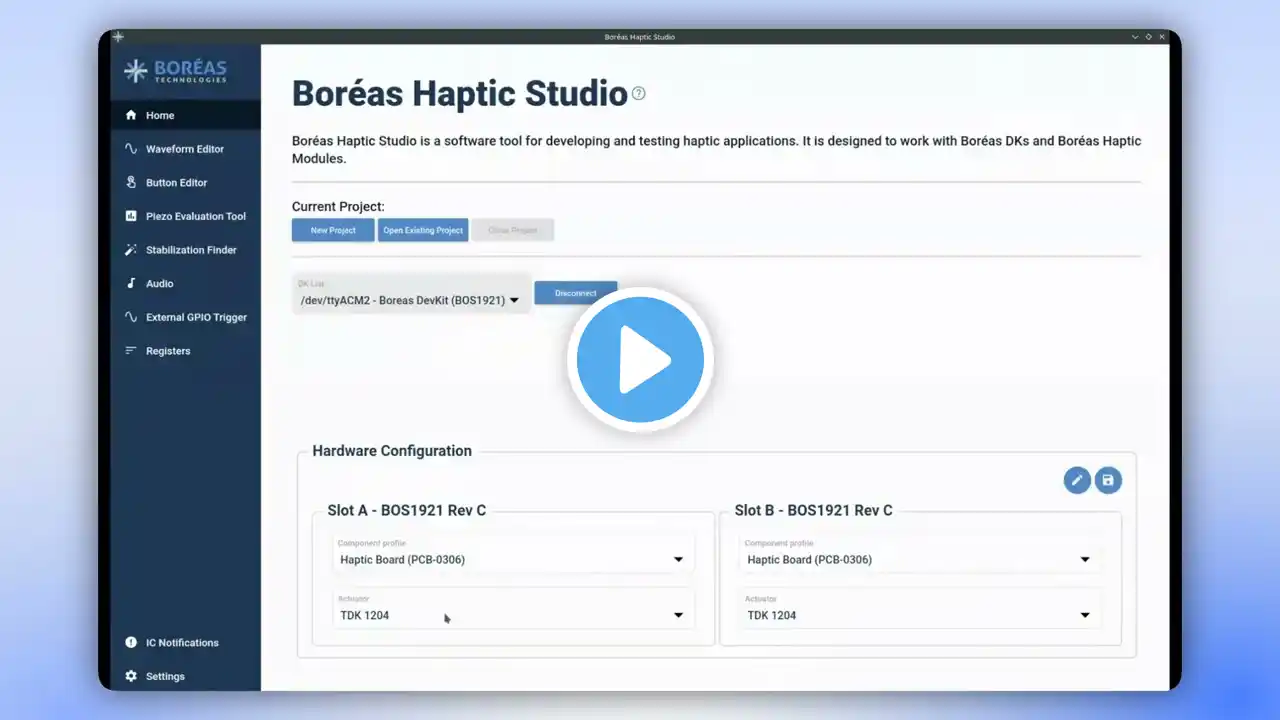The width and height of the screenshot is (1280, 720).
Task: Open Settings in the sidebar
Action: (186, 676)
